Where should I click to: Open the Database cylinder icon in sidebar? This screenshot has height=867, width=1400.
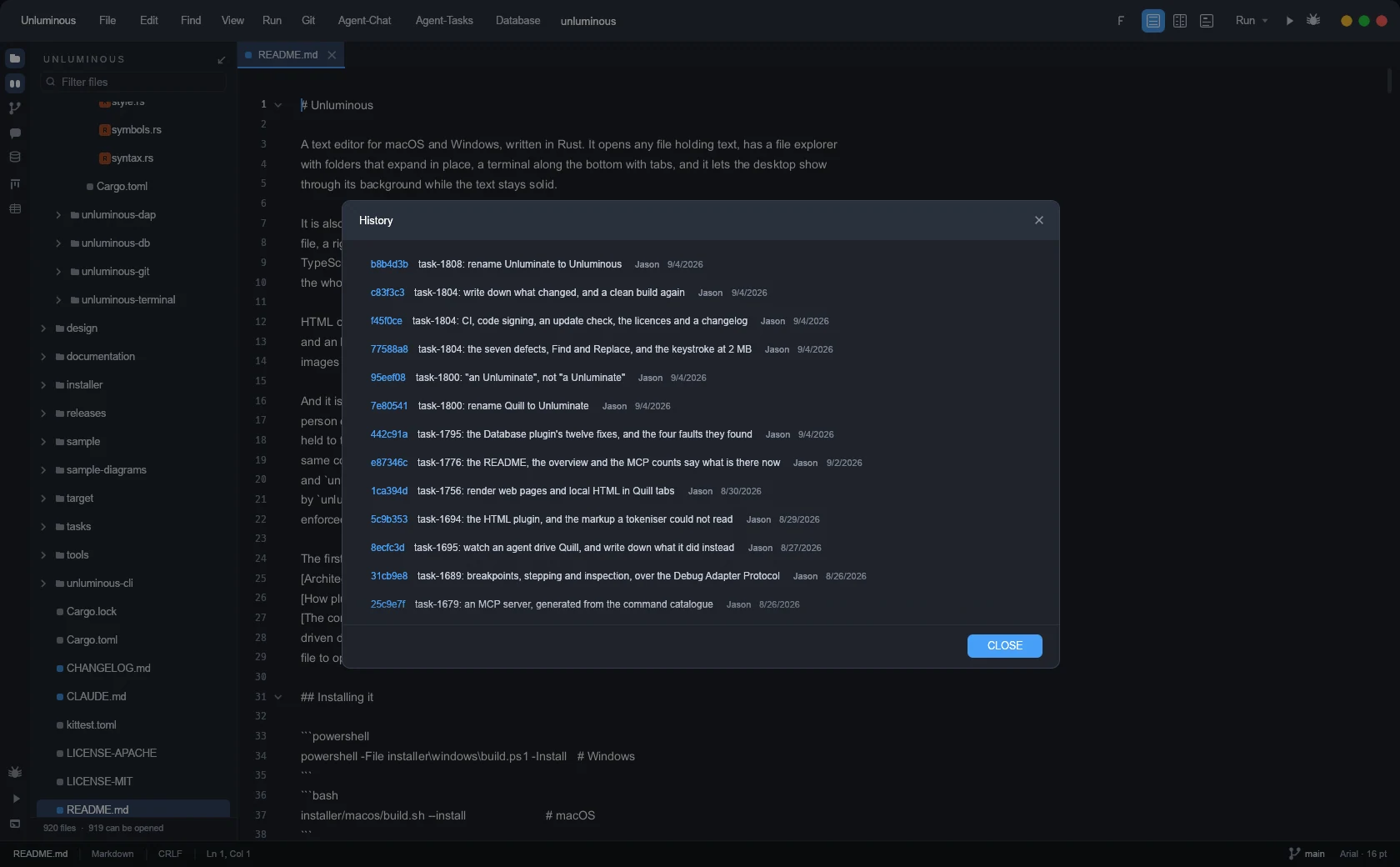15,157
